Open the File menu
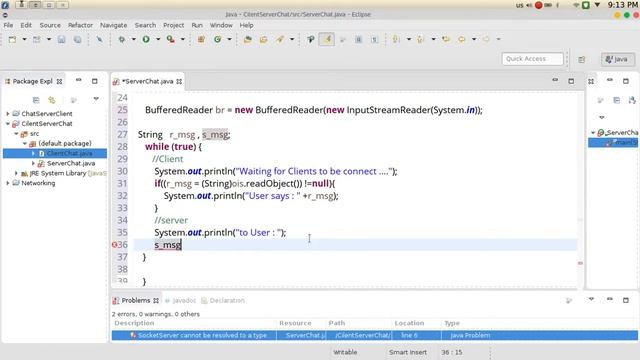This screenshot has height=360, width=640. pyautogui.click(x=8, y=25)
